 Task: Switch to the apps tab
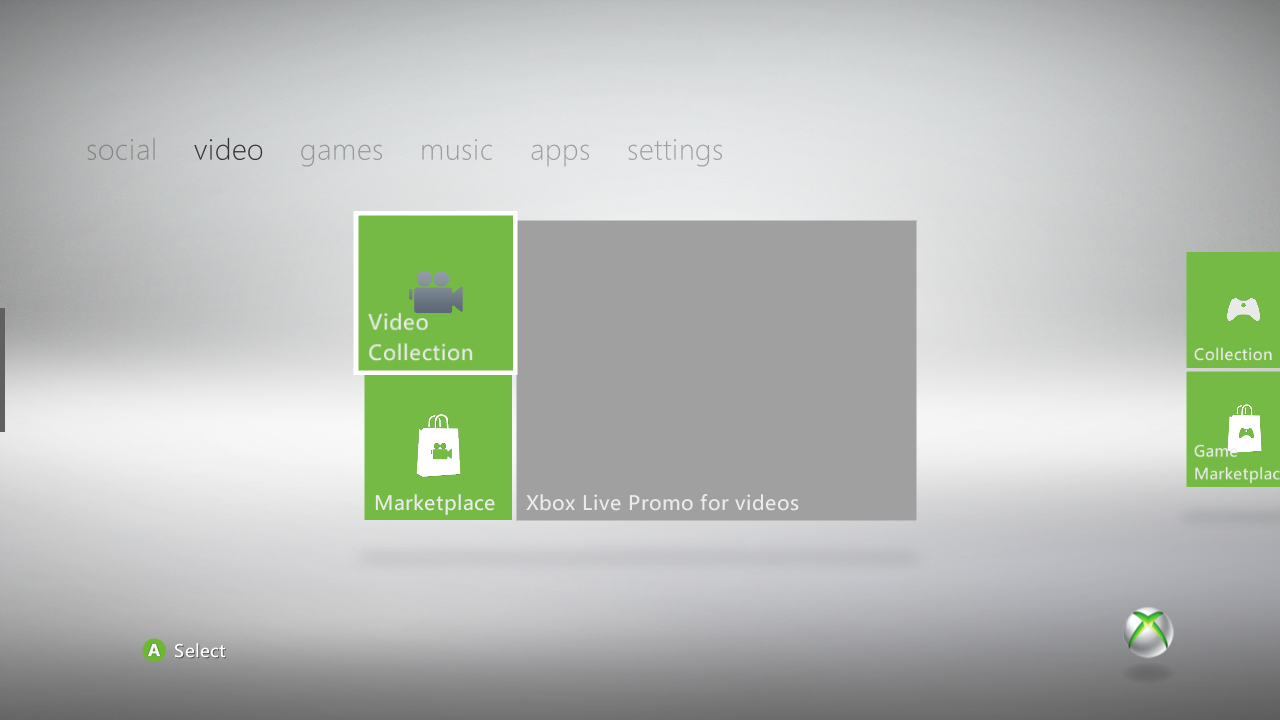click(560, 151)
